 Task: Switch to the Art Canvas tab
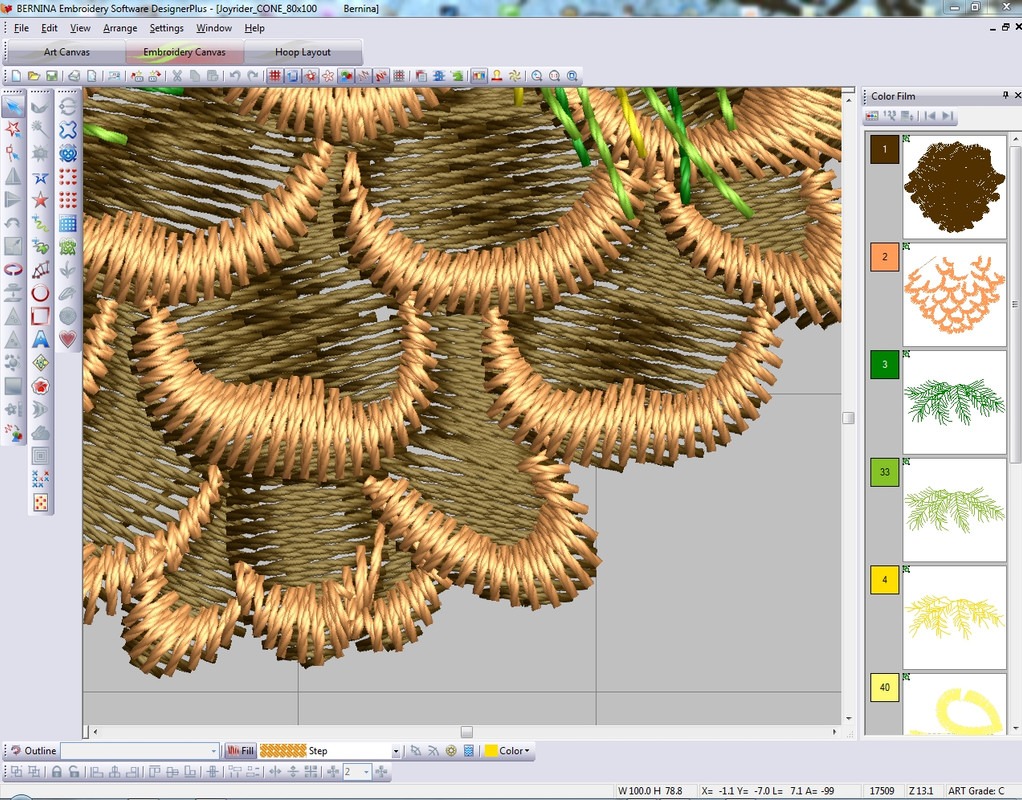(66, 52)
